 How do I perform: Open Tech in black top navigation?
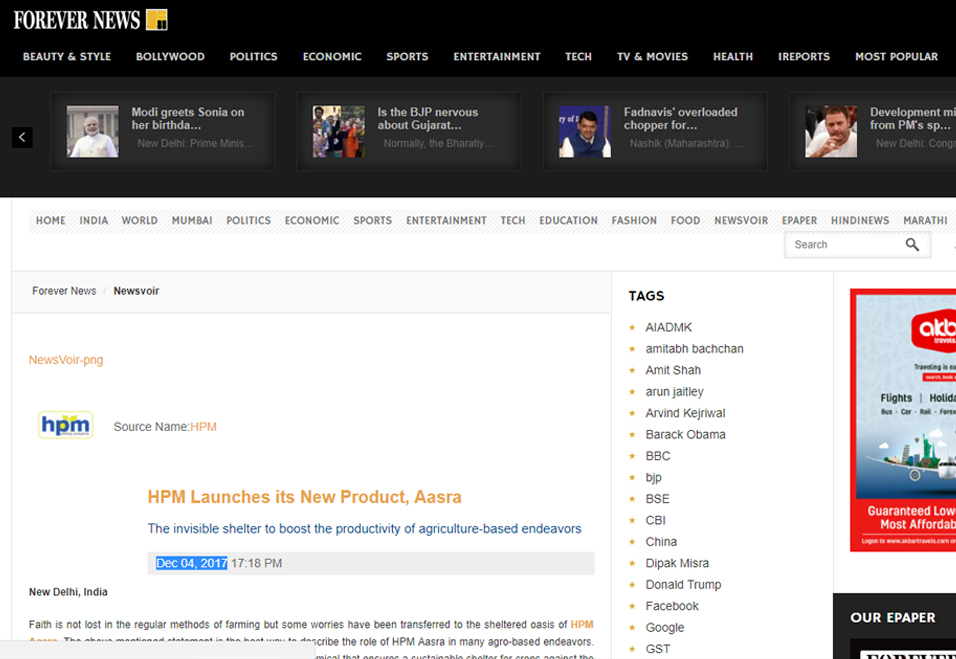(x=579, y=57)
